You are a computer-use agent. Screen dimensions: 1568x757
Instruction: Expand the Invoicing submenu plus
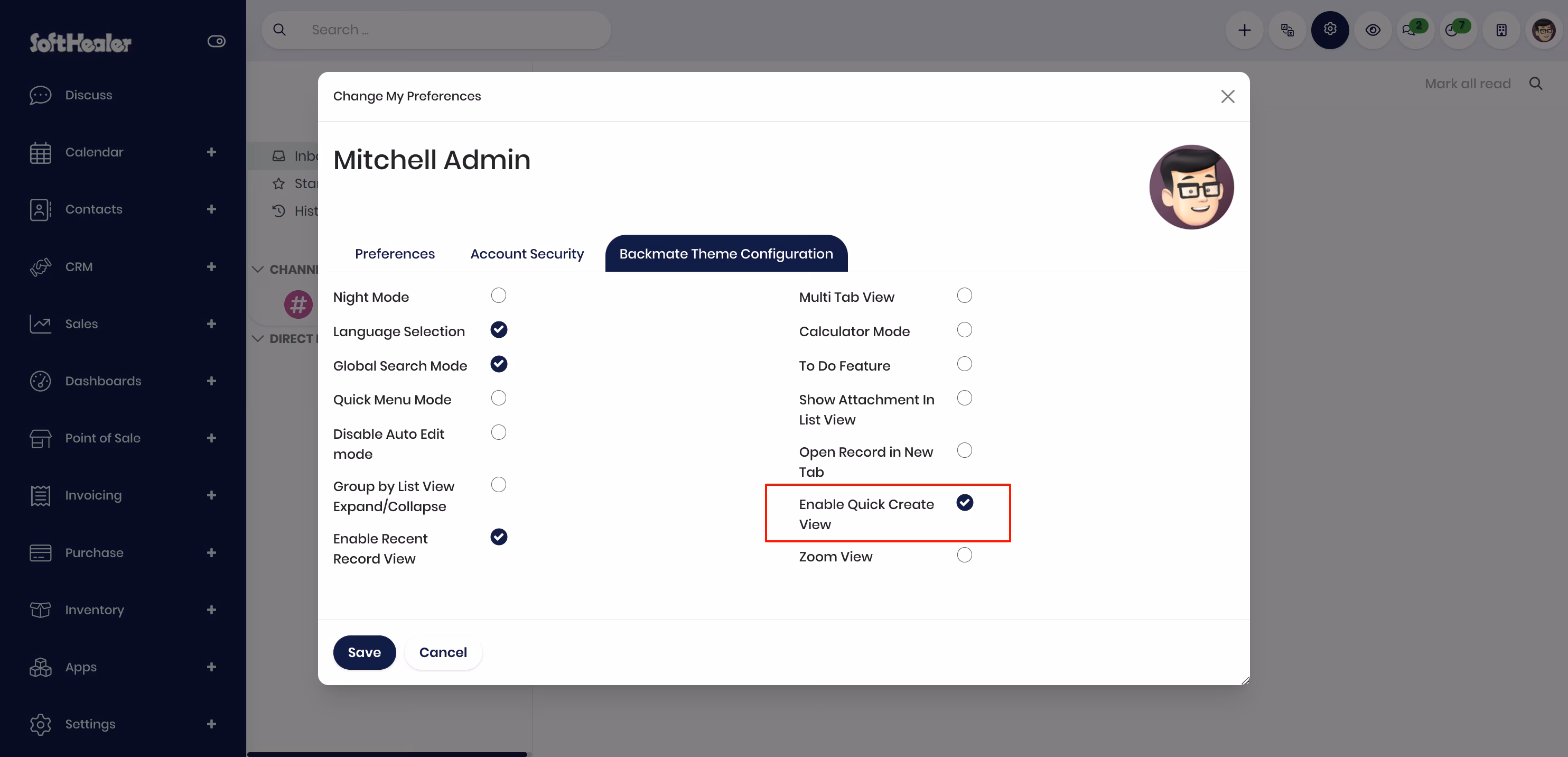[x=211, y=496]
